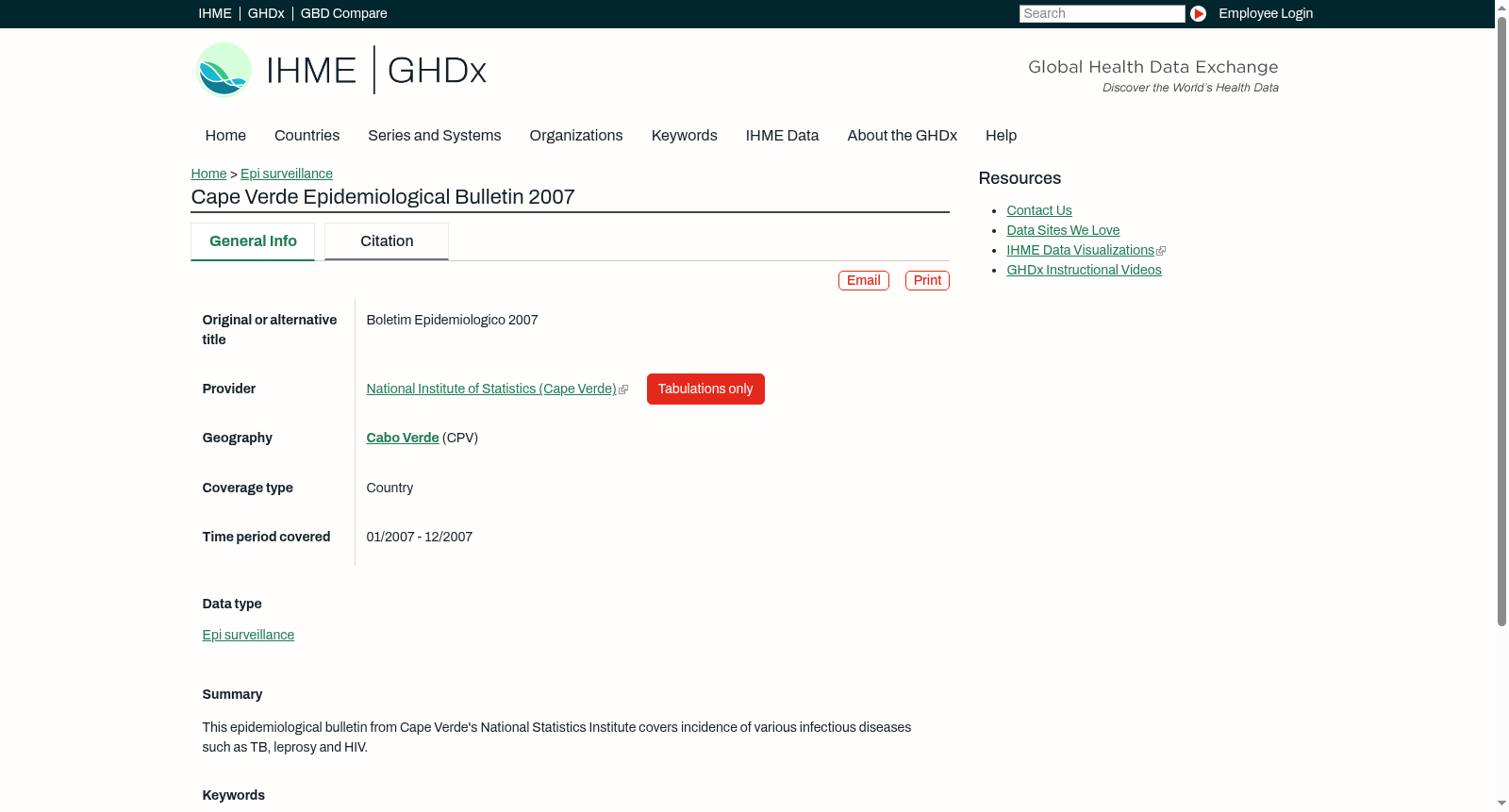Viewport: 1509px width, 812px height.
Task: Open the Organizations menu
Action: coord(576,136)
